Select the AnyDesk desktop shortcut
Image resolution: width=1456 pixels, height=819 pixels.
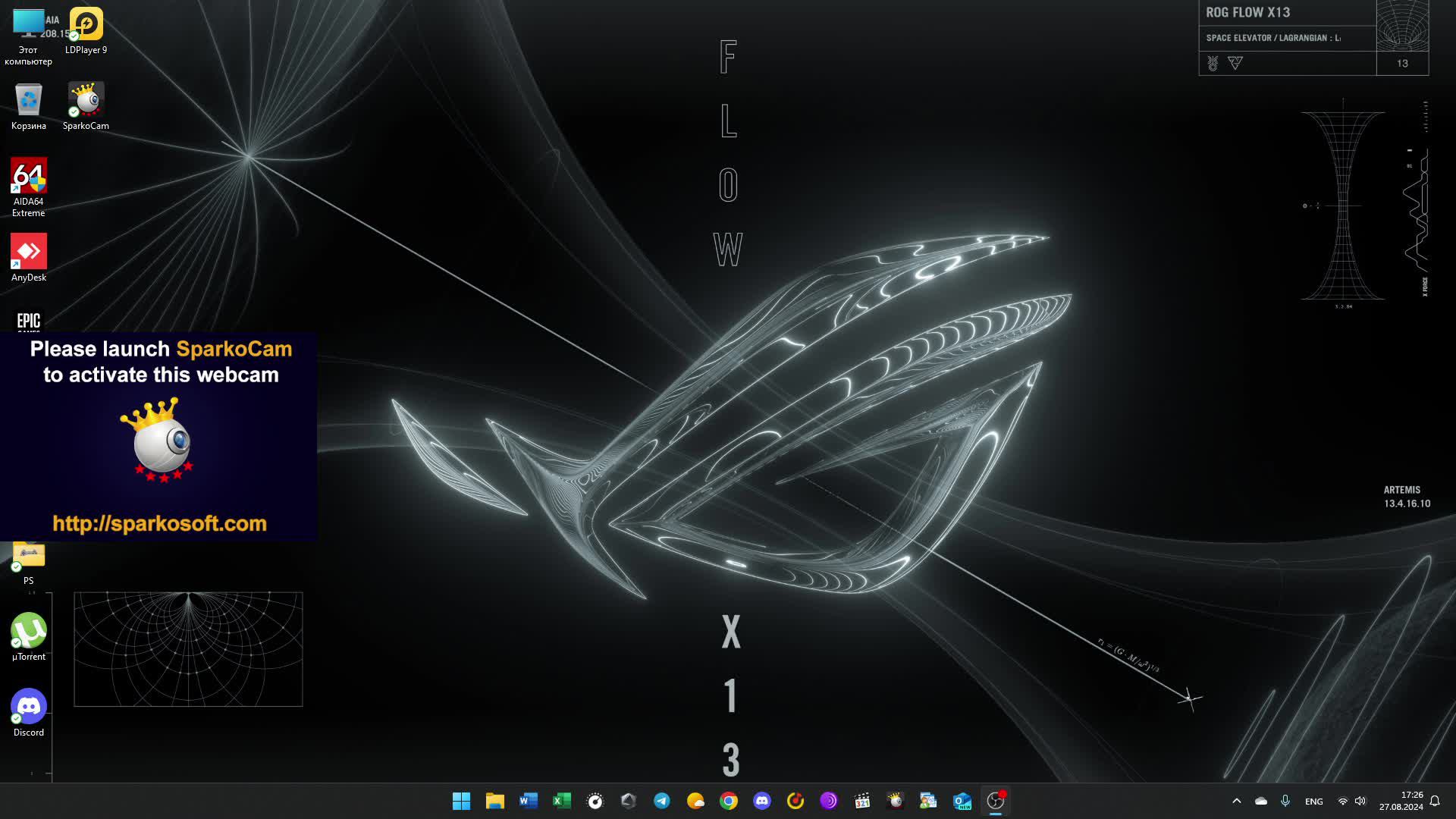(x=29, y=258)
